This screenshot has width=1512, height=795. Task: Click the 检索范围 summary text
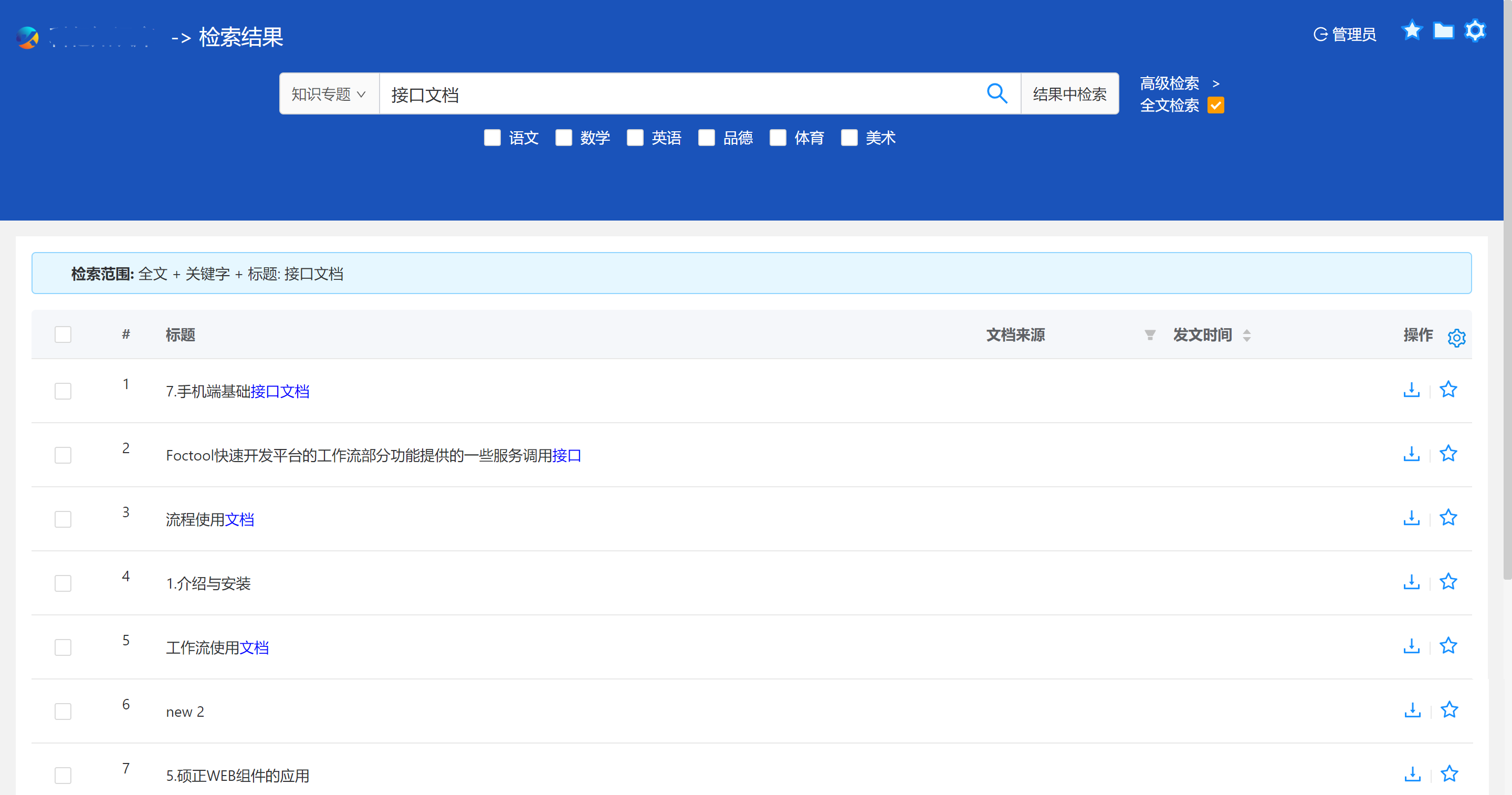point(207,274)
